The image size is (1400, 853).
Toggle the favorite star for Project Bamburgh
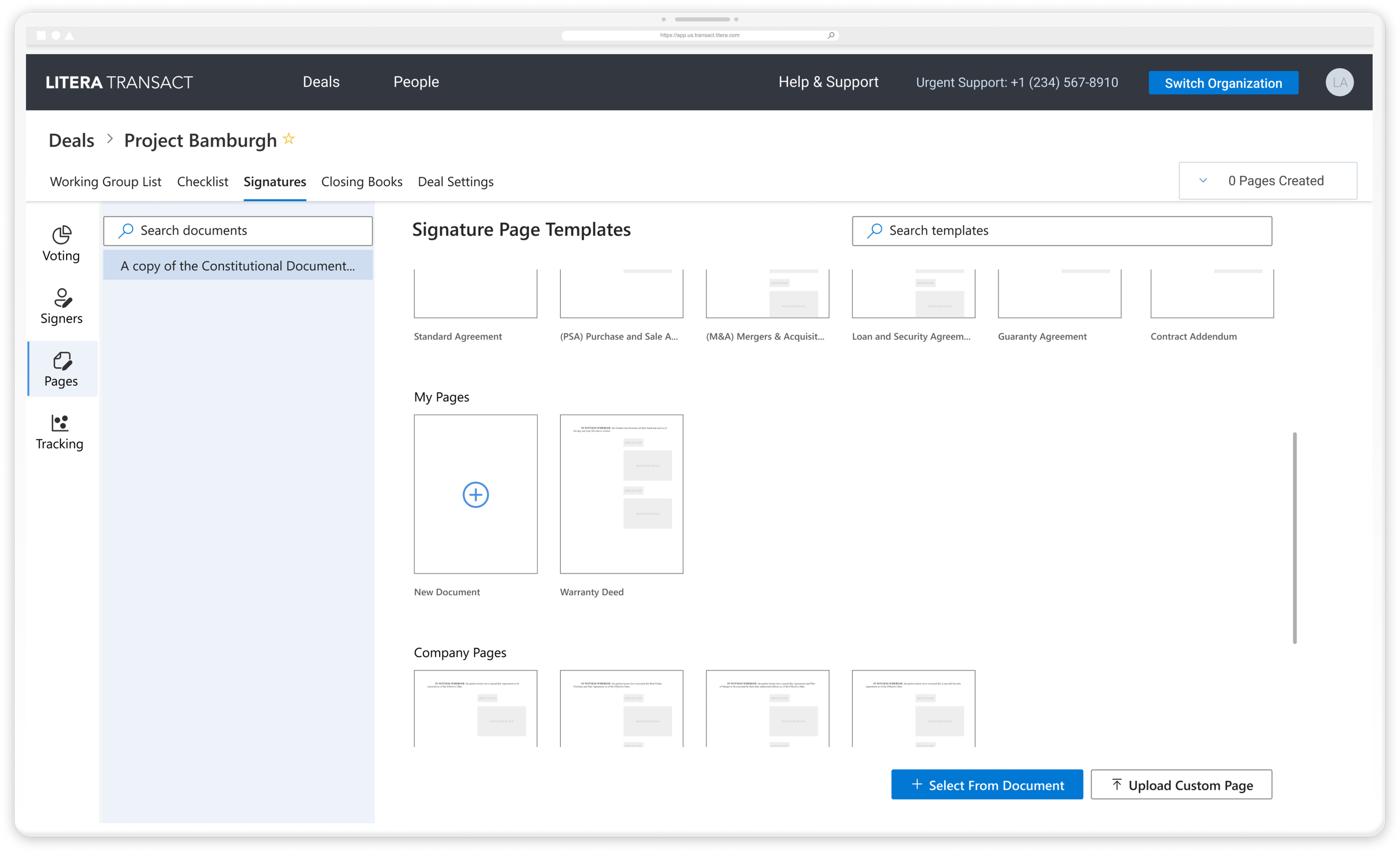point(288,139)
